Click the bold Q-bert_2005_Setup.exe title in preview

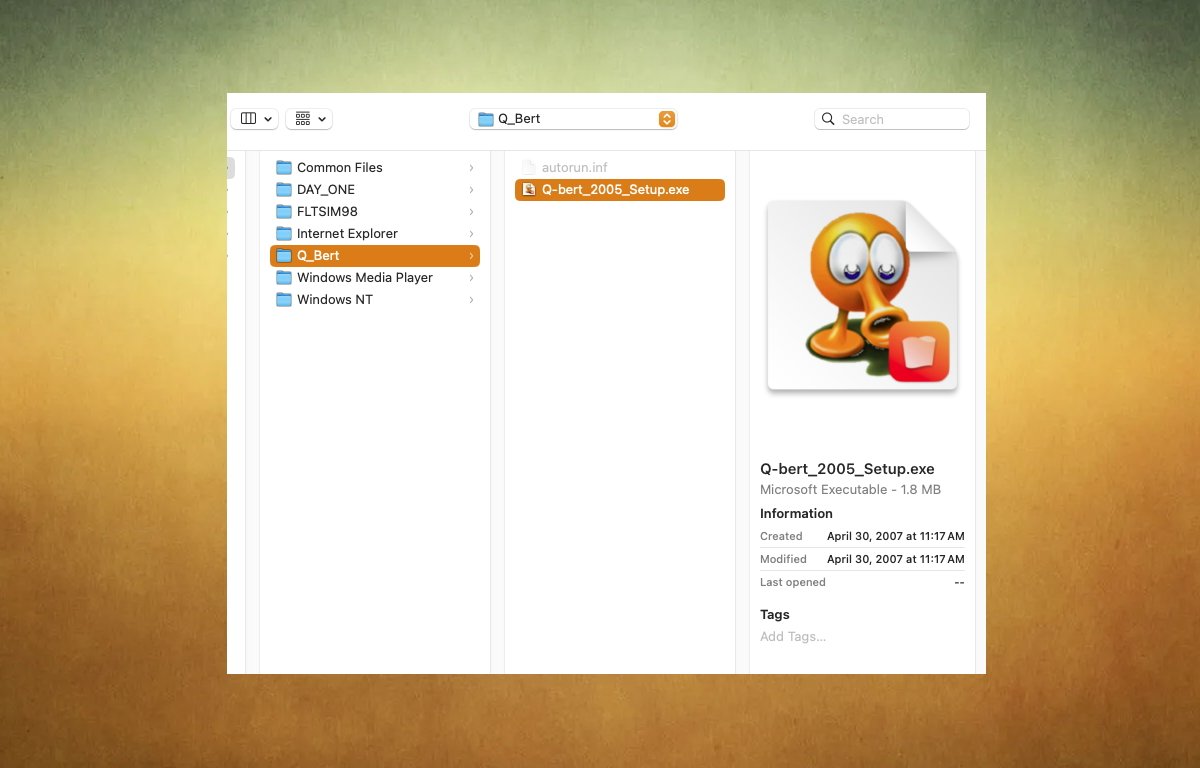(847, 469)
